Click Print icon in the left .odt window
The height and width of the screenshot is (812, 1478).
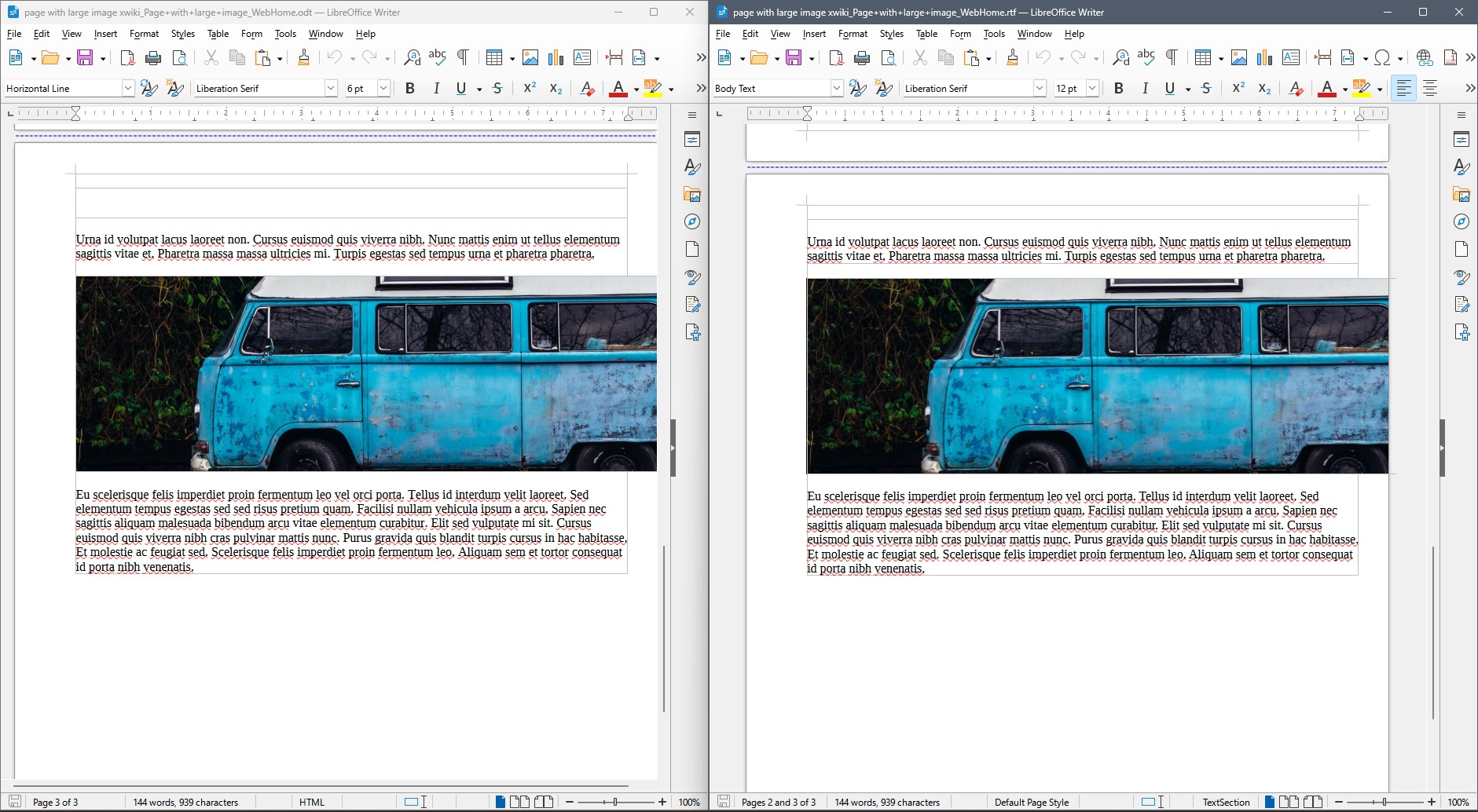pyautogui.click(x=153, y=57)
